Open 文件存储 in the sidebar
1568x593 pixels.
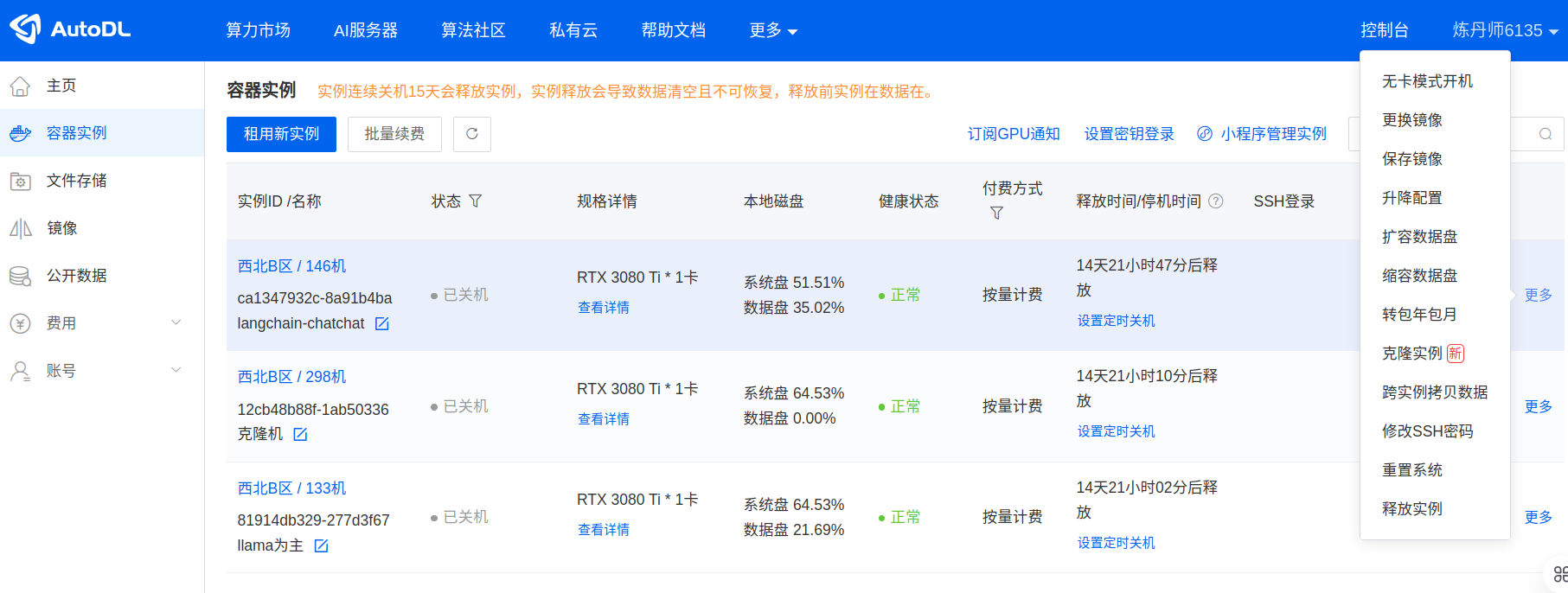pos(76,181)
